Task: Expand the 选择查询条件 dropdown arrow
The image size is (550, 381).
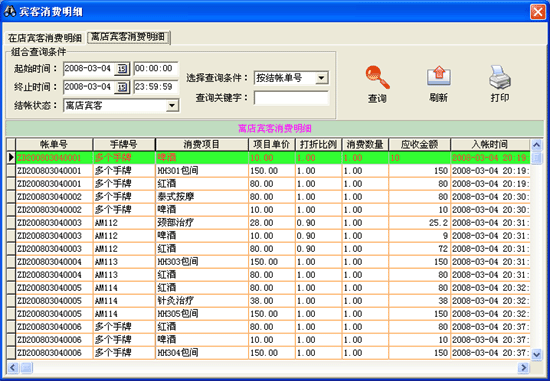Action: click(x=321, y=78)
